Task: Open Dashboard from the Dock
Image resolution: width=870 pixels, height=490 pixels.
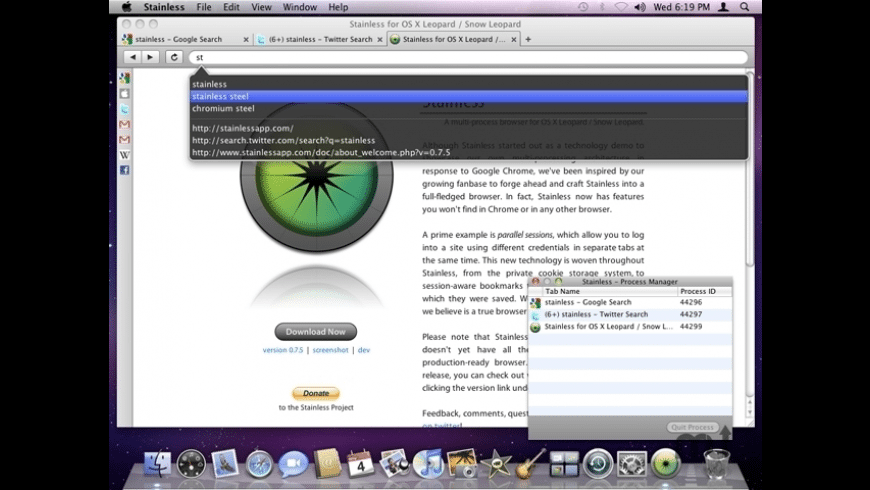Action: pos(191,463)
